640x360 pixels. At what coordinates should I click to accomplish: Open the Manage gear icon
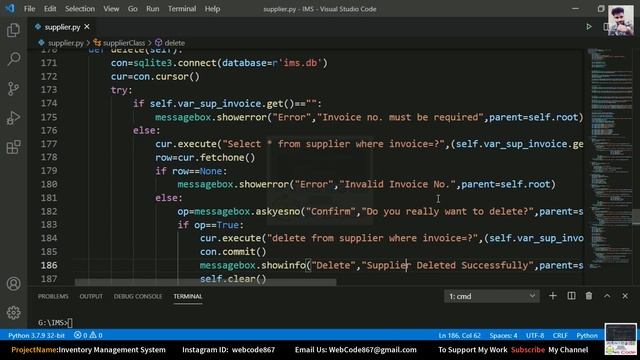click(13, 313)
